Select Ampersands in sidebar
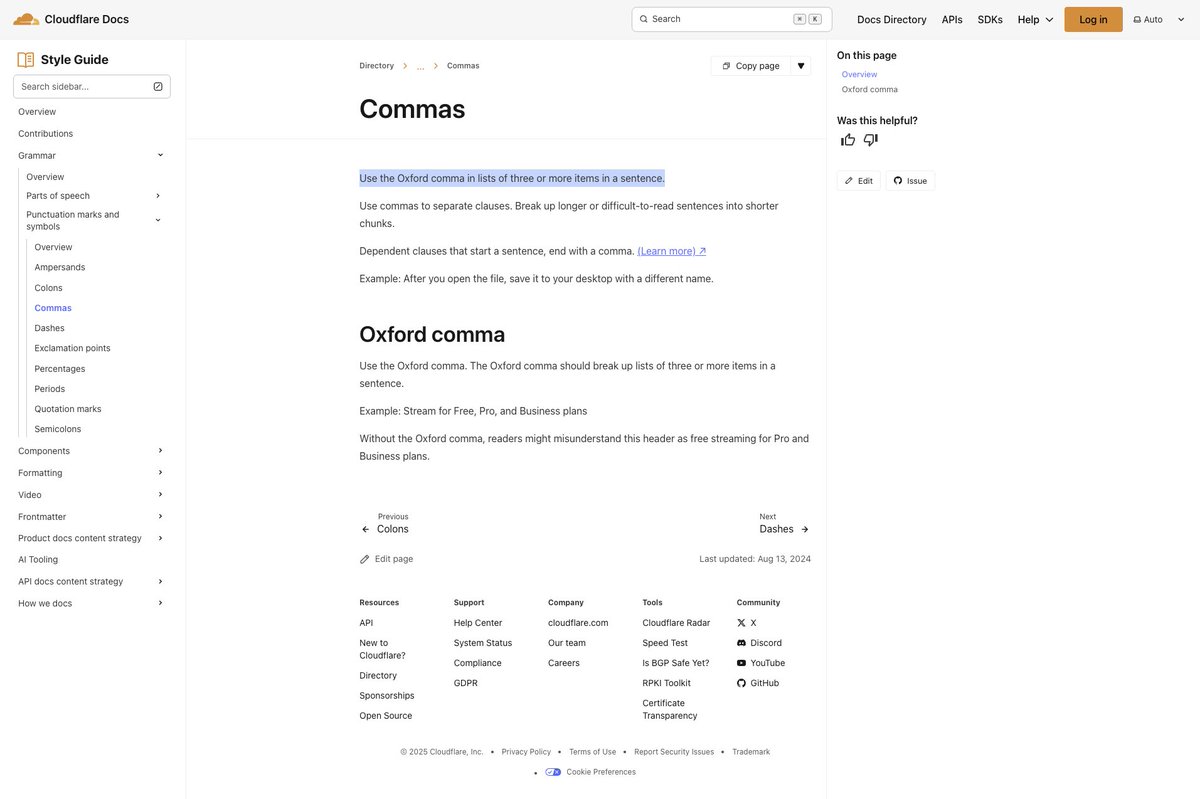1200x799 pixels. click(60, 267)
